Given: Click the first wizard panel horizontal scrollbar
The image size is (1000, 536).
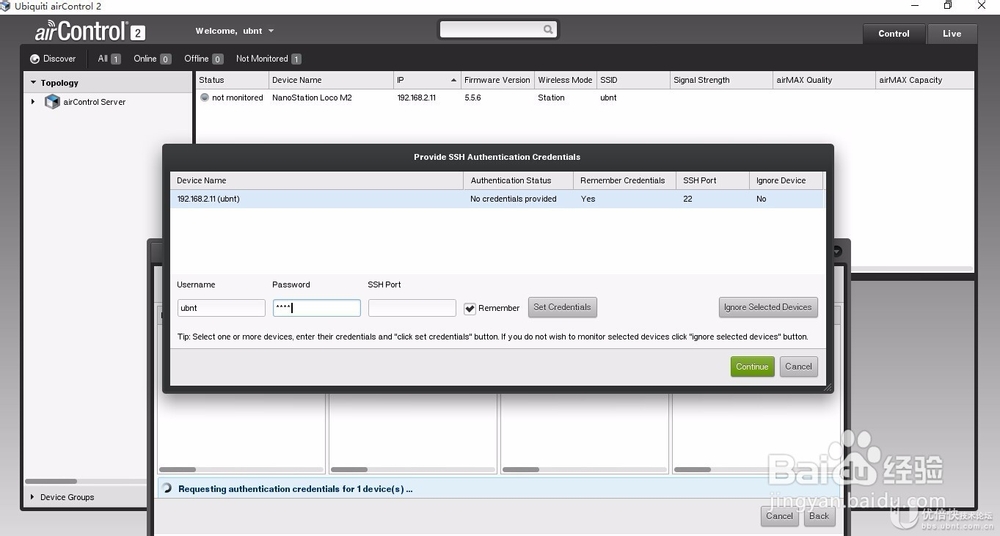Looking at the screenshot, I should pyautogui.click(x=177, y=470).
